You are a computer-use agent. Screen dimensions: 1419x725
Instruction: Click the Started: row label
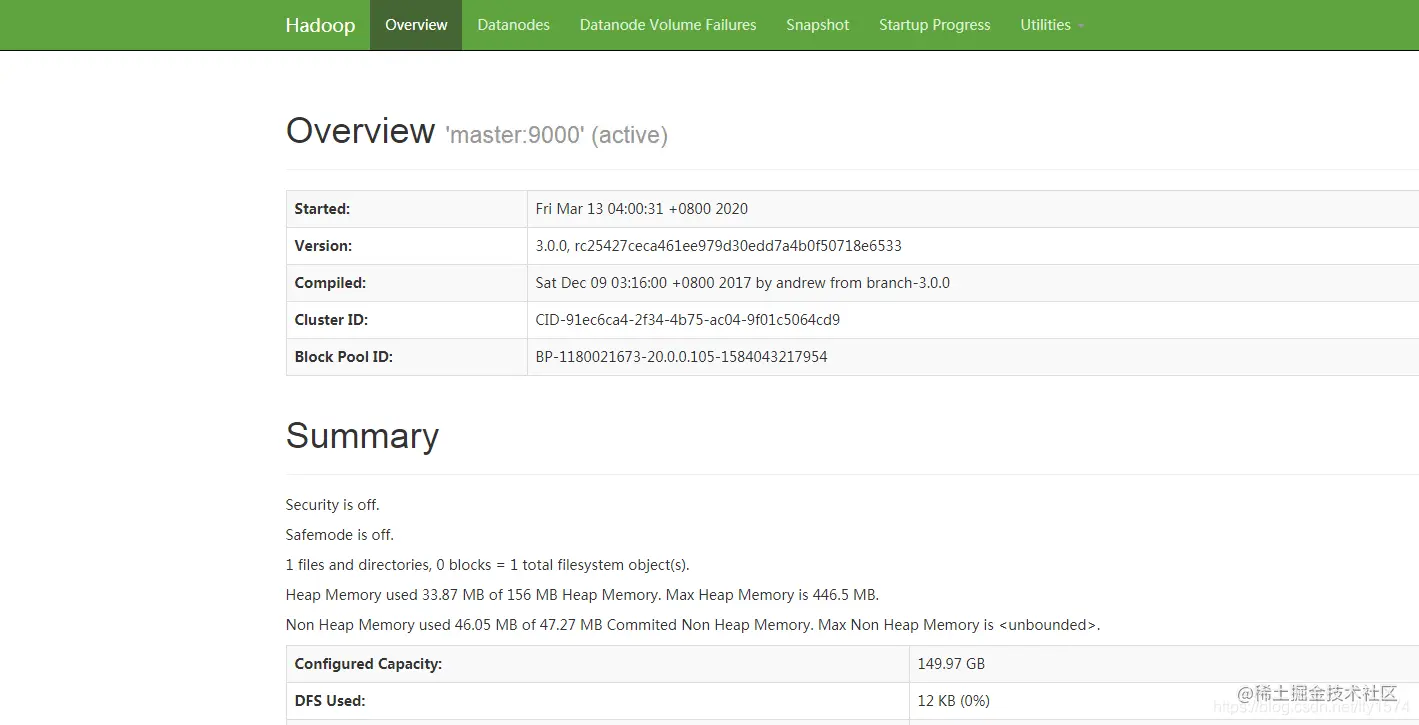click(x=322, y=209)
